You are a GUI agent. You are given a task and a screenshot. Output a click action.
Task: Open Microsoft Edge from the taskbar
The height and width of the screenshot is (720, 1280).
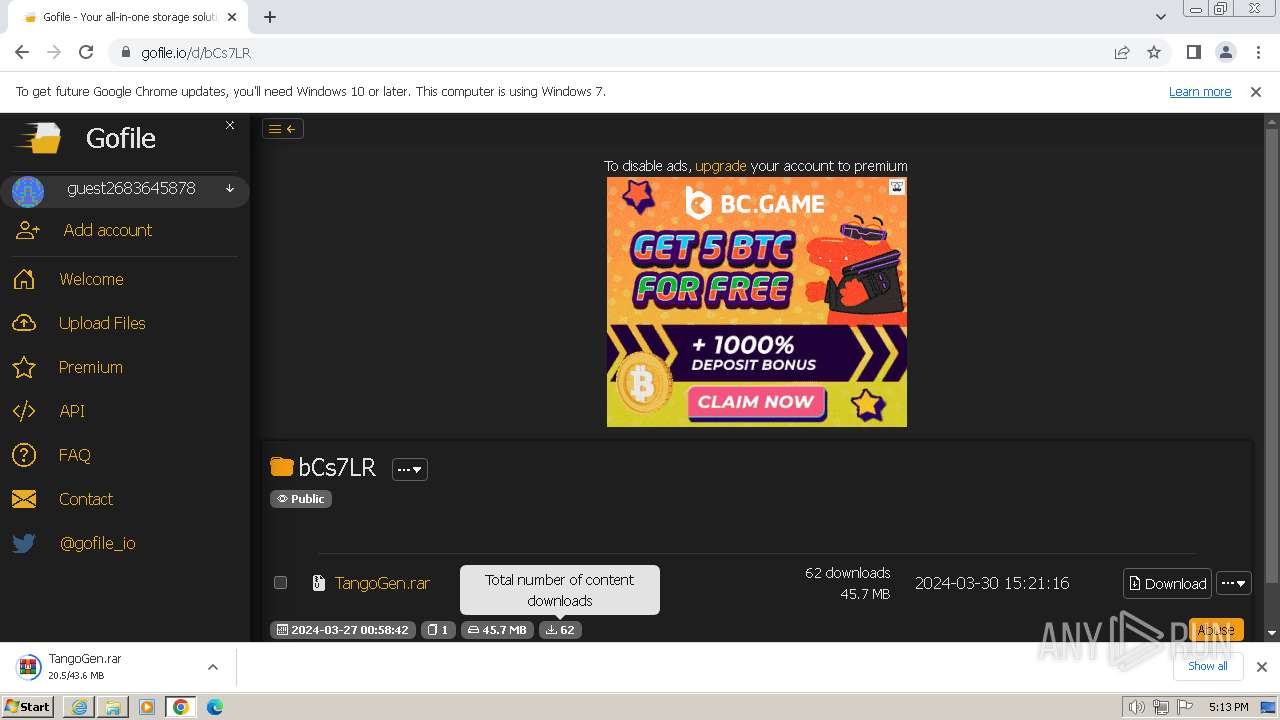[215, 707]
